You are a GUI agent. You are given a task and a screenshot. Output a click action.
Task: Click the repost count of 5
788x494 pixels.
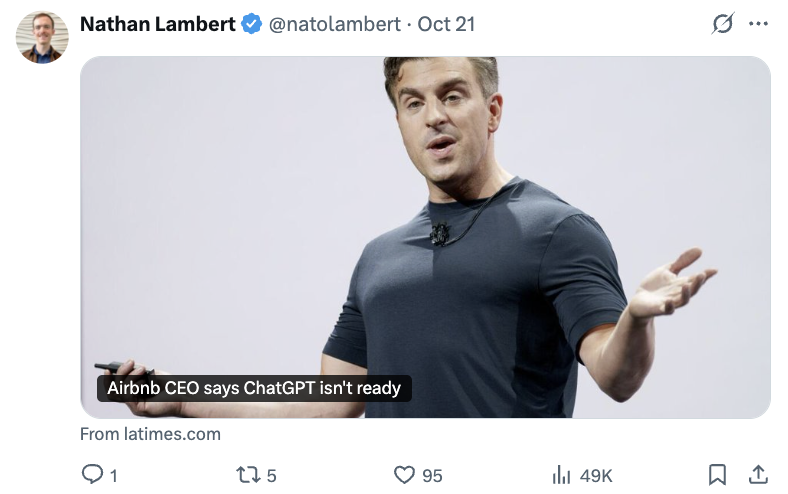[271, 476]
